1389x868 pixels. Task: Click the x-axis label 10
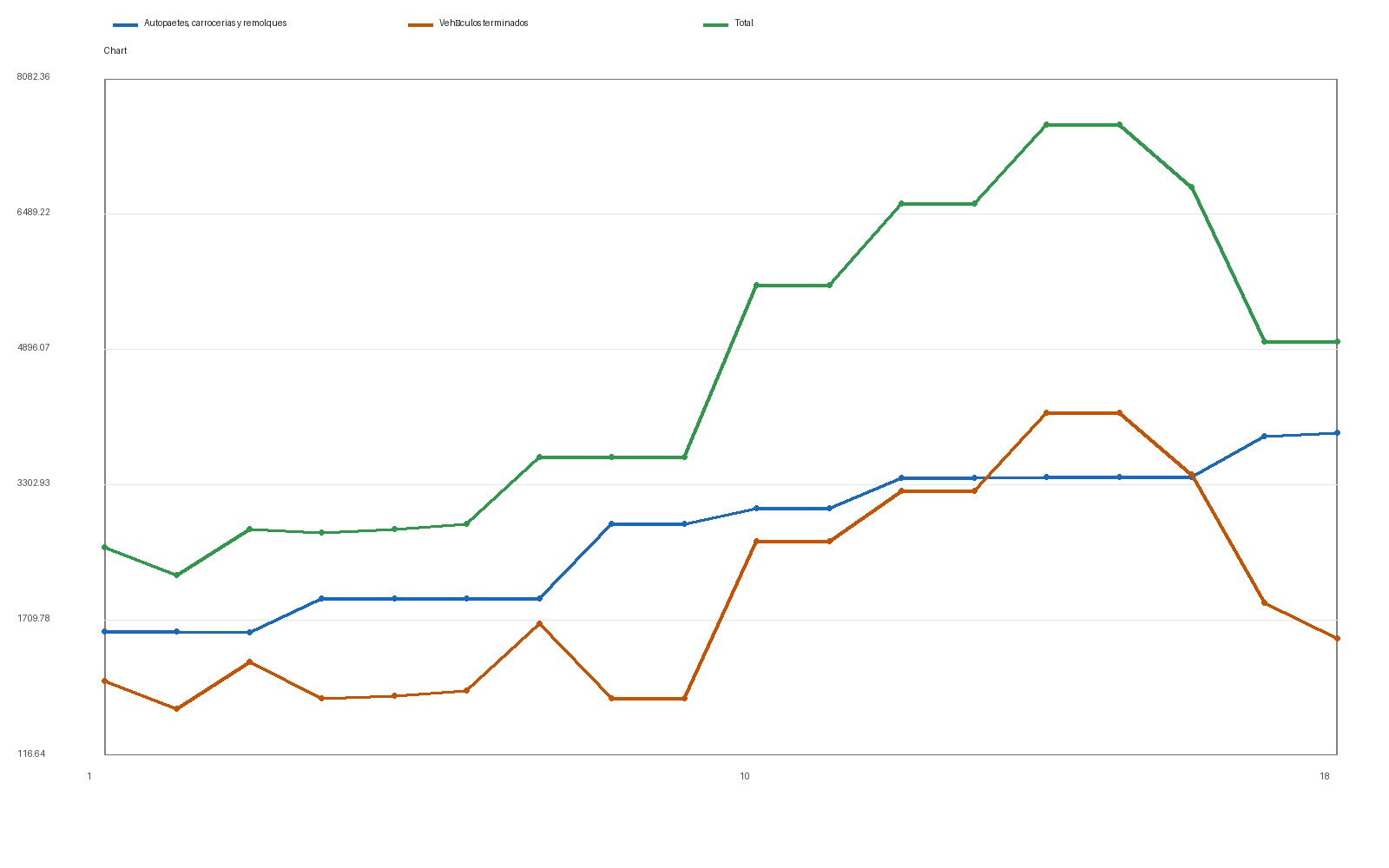[745, 777]
